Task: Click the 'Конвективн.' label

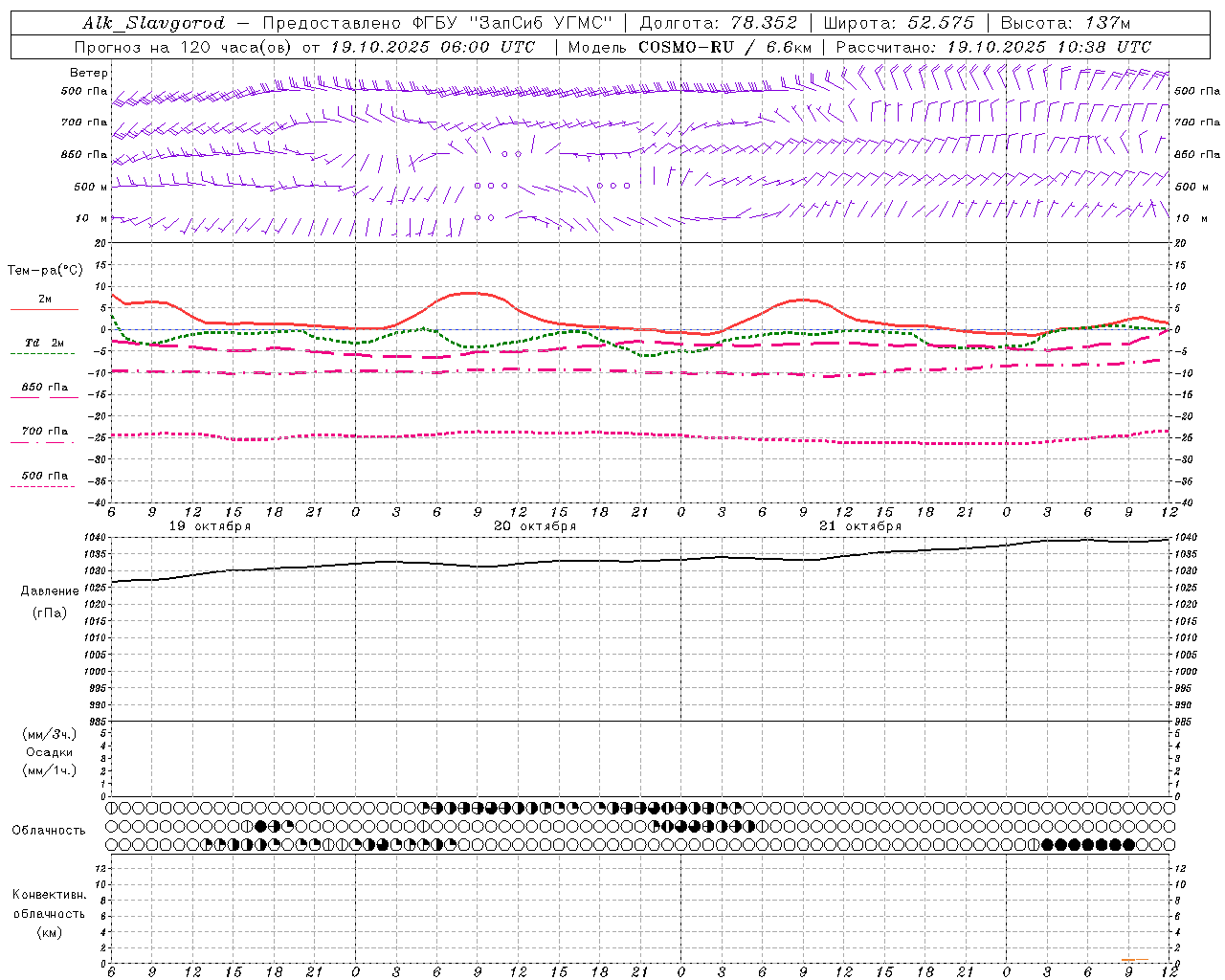Action: pos(49,895)
